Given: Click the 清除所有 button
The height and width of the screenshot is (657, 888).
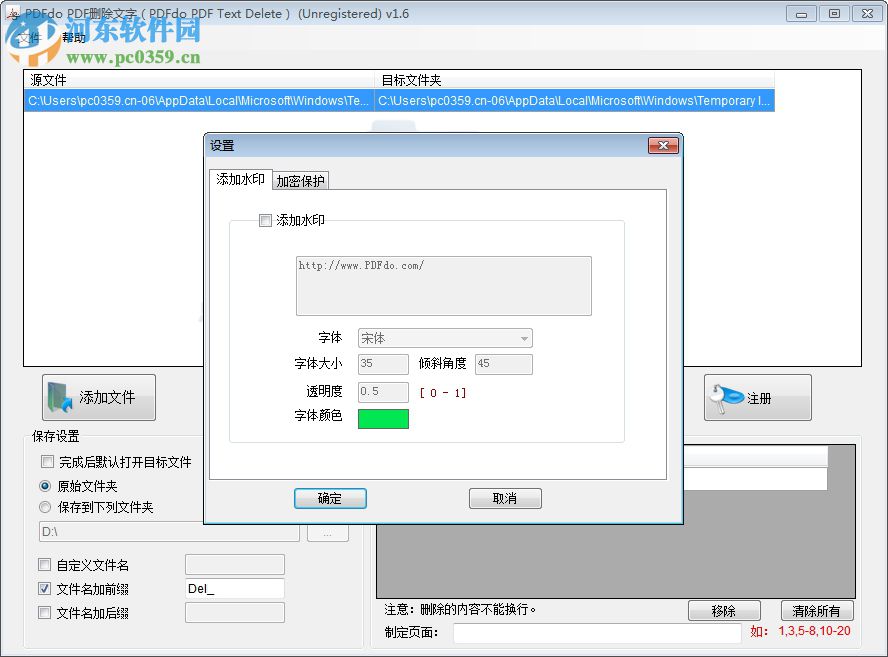Looking at the screenshot, I should 815,610.
